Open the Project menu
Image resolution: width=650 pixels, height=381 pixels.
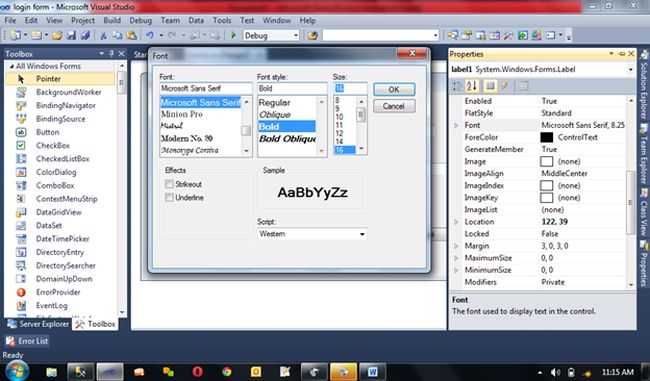coord(83,20)
